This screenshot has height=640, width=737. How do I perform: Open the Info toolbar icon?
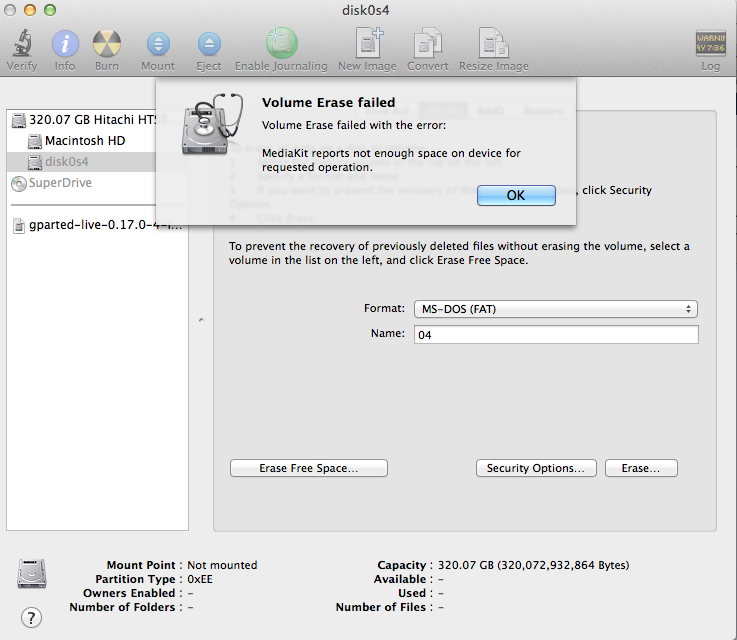[65, 43]
